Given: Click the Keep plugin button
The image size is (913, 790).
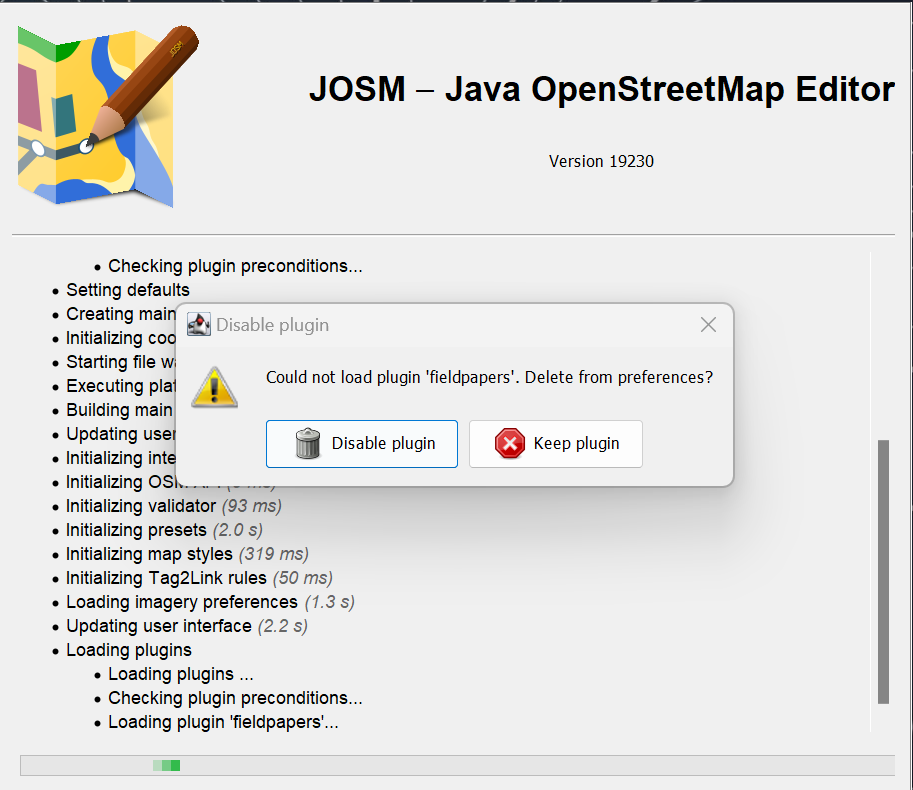Looking at the screenshot, I should coord(555,444).
